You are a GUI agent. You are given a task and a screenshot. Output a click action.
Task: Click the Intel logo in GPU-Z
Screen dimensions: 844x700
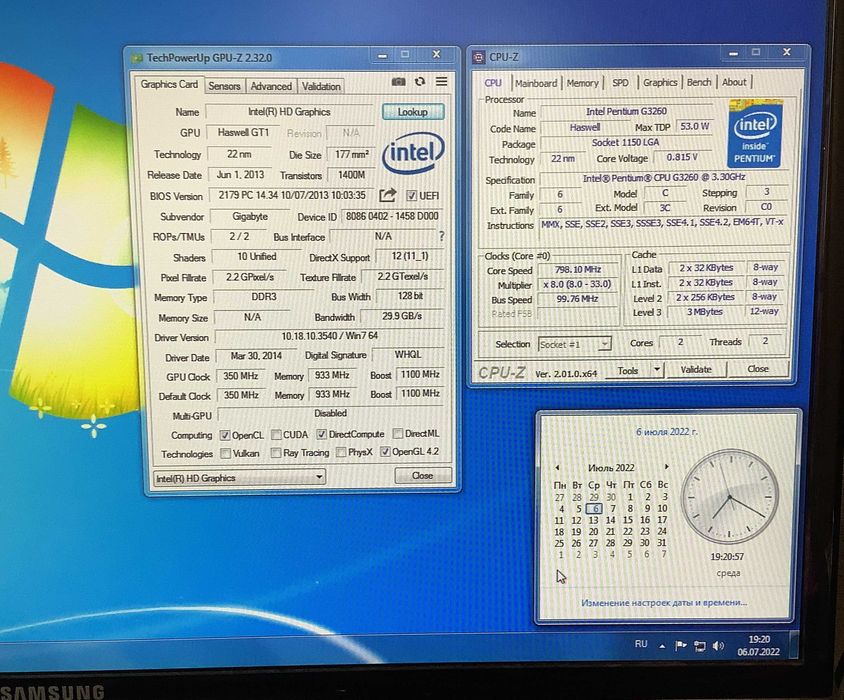point(413,152)
